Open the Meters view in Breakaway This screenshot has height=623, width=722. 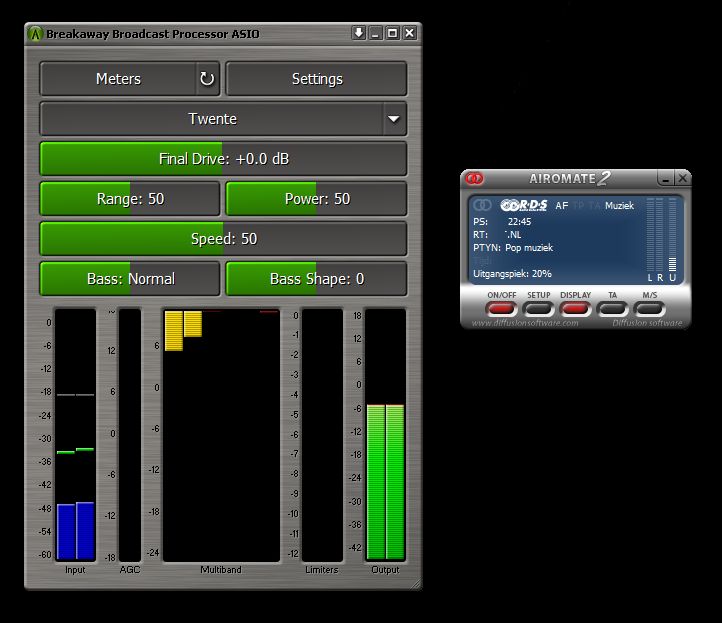(118, 79)
